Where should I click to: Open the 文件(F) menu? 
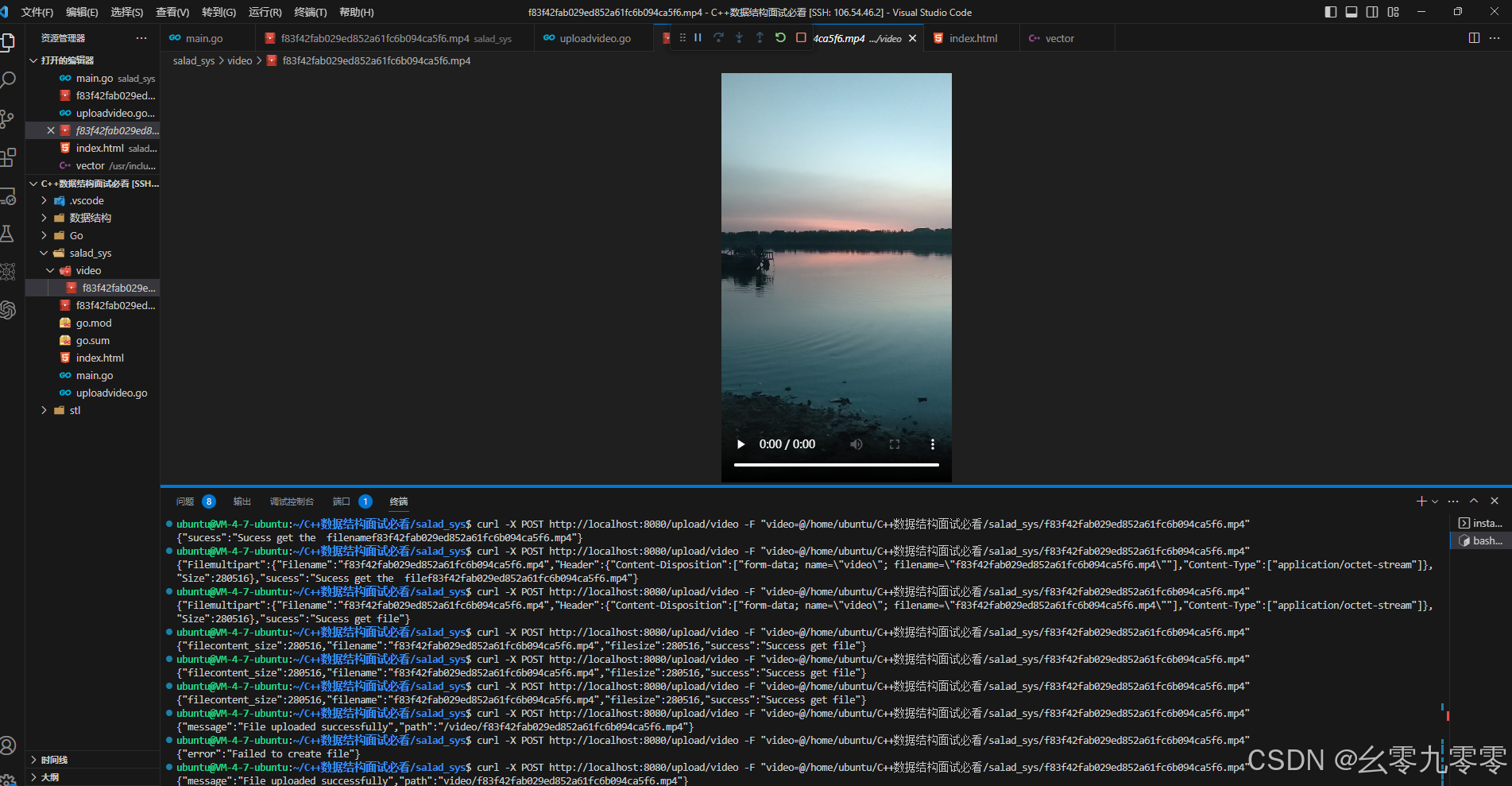(x=37, y=12)
